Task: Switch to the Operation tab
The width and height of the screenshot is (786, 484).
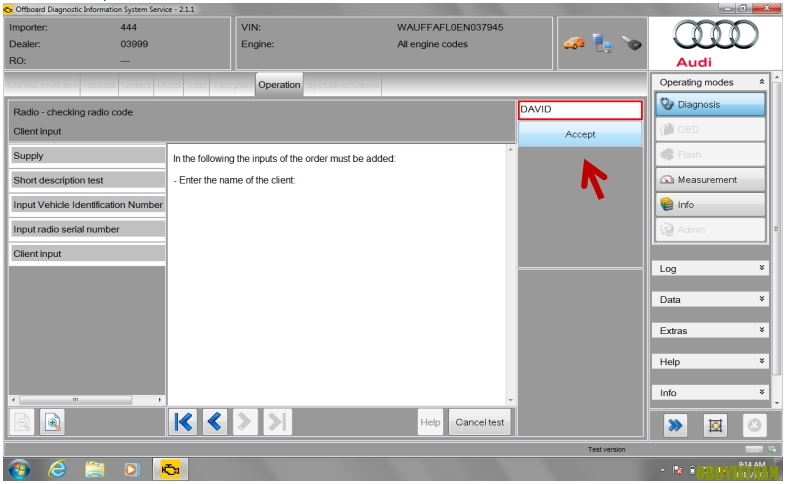Action: click(x=279, y=85)
